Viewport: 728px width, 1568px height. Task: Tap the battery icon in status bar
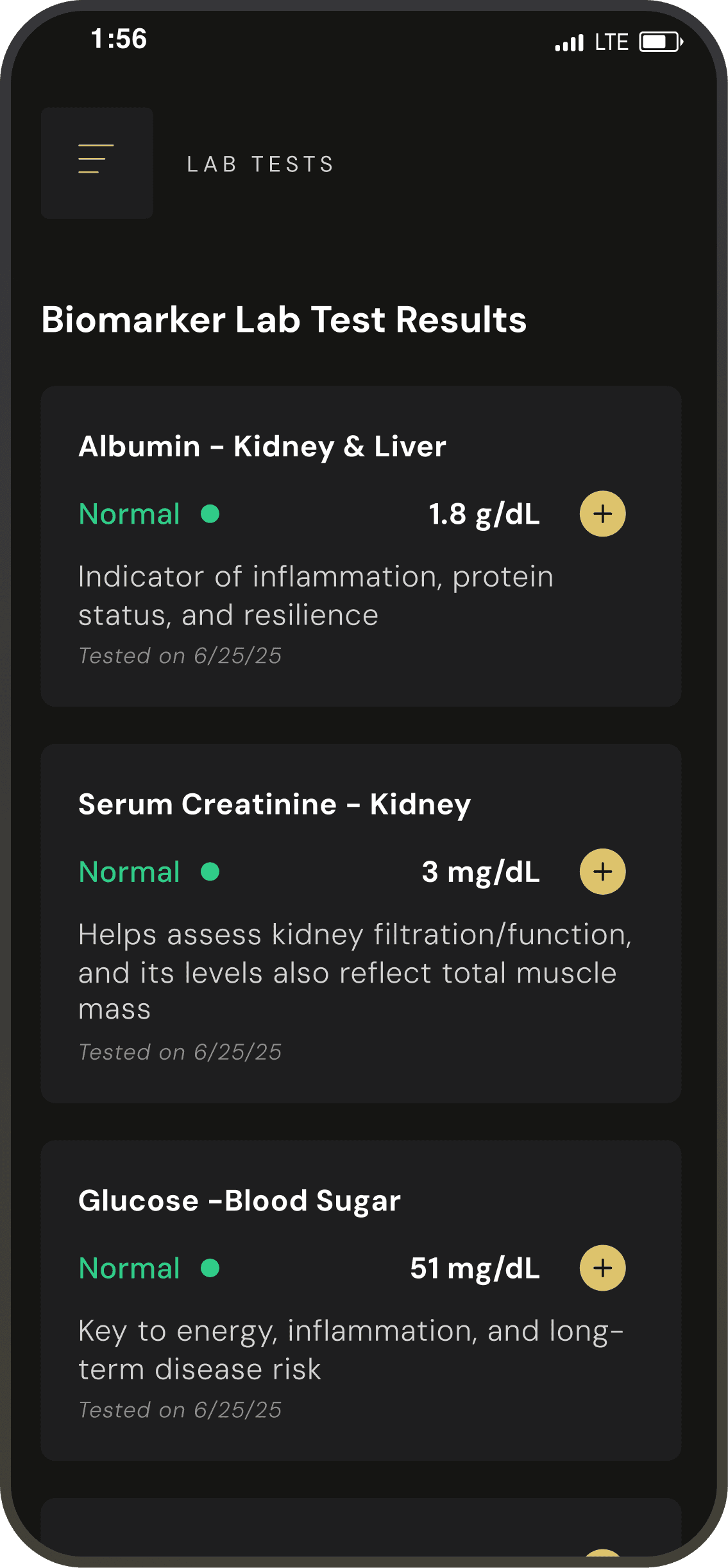[661, 42]
